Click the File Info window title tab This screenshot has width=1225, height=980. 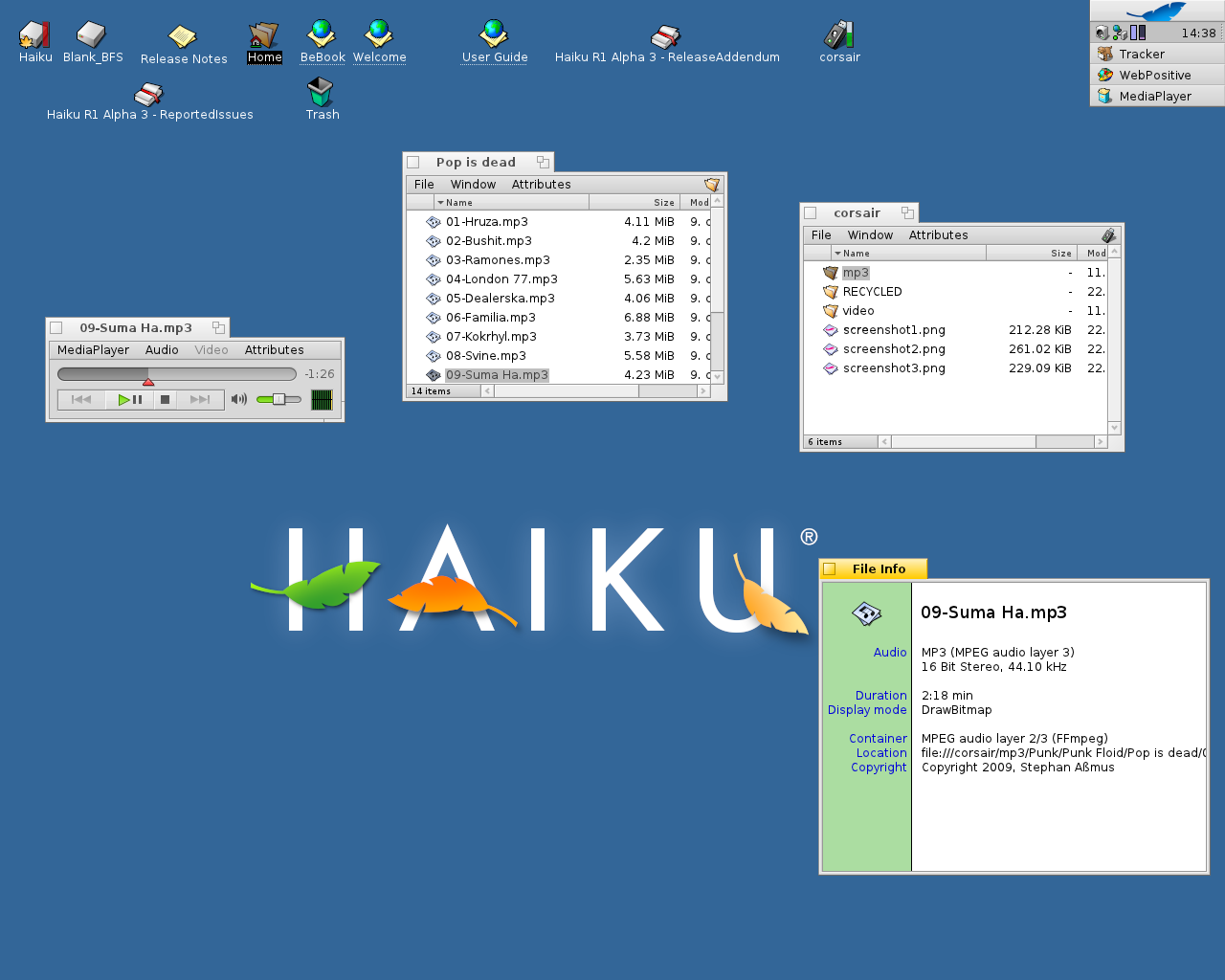click(873, 568)
